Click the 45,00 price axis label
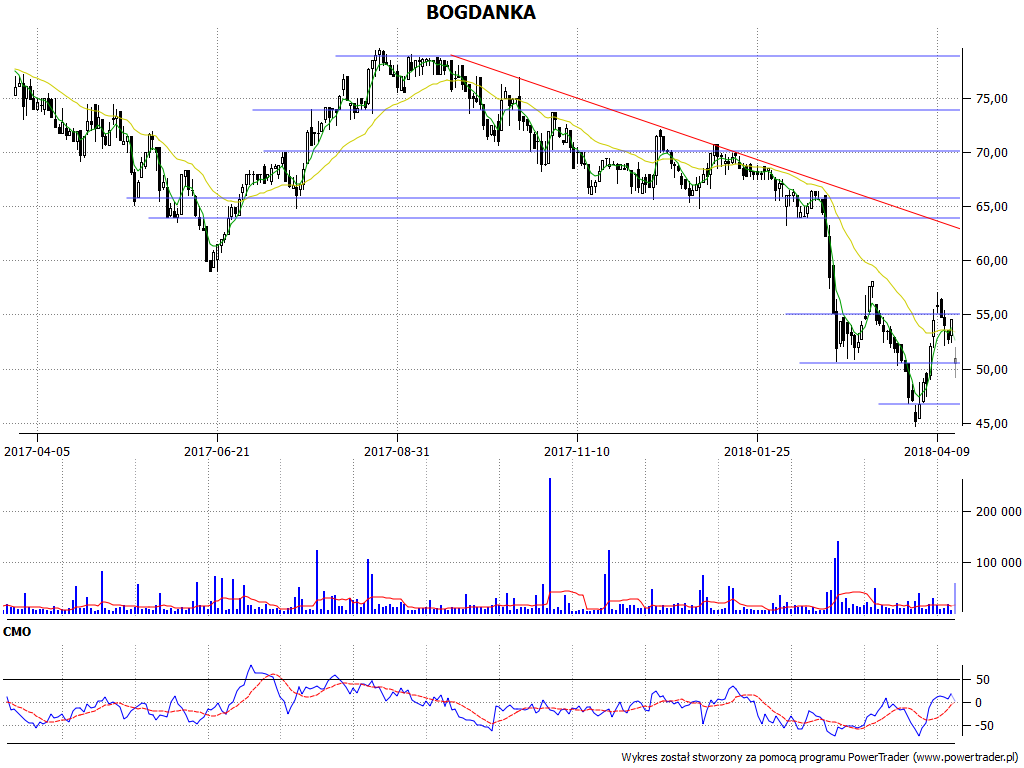 click(x=991, y=424)
